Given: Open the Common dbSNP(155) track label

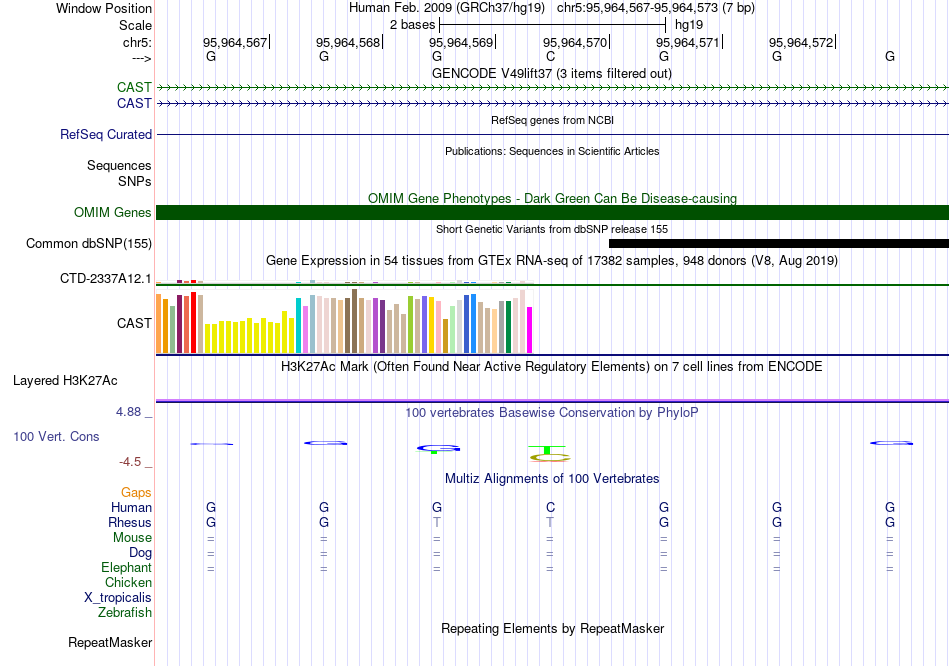Looking at the screenshot, I should (x=89, y=243).
